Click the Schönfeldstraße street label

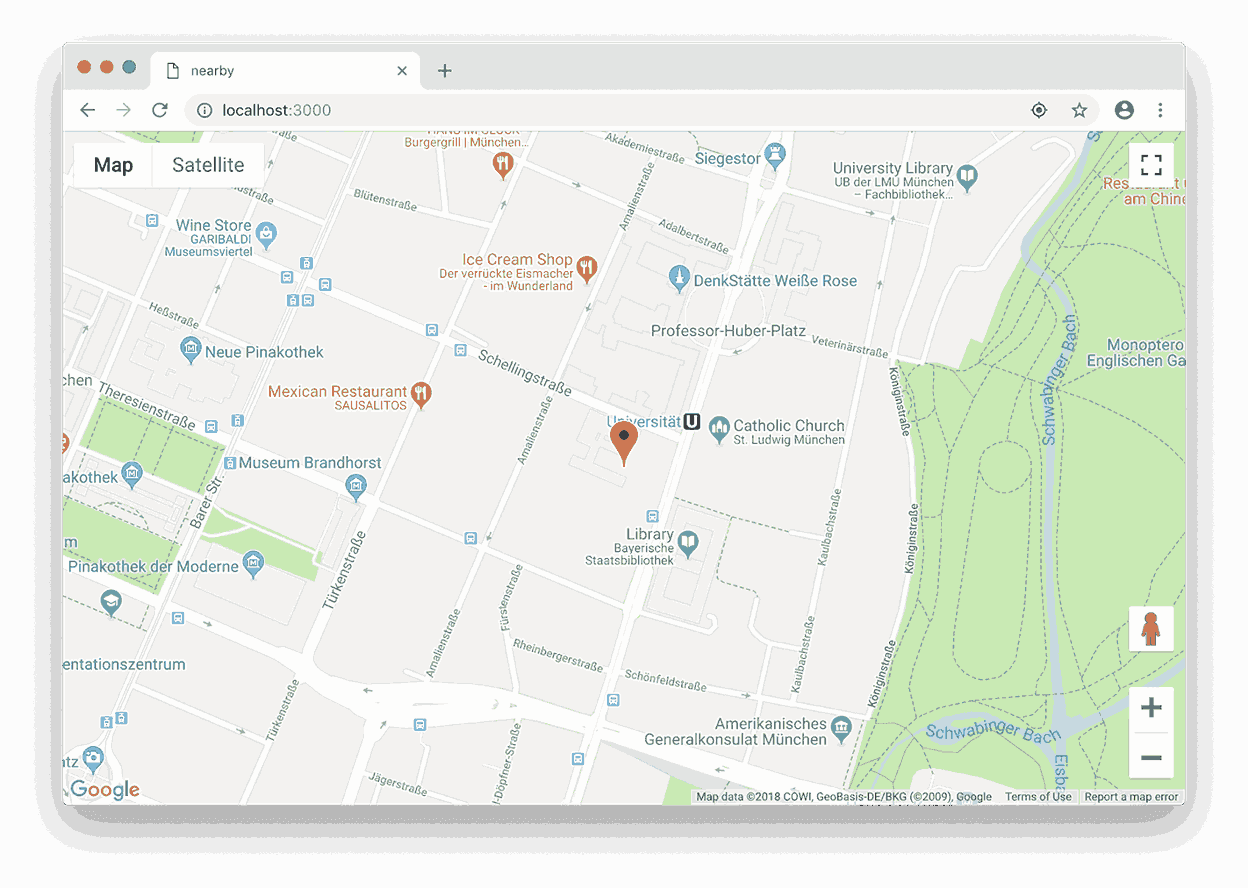coord(666,681)
